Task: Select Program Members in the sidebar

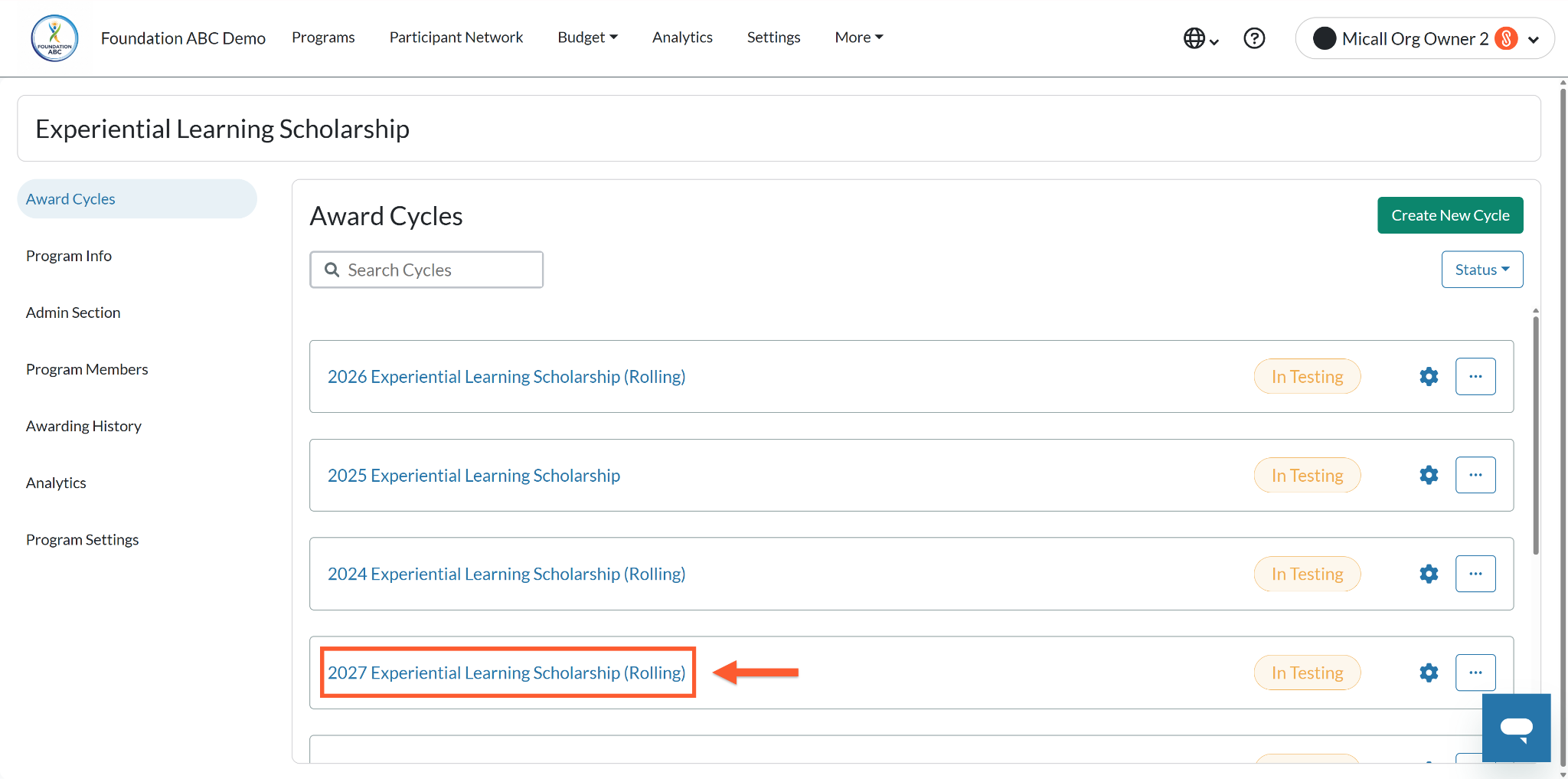Action: (x=87, y=369)
